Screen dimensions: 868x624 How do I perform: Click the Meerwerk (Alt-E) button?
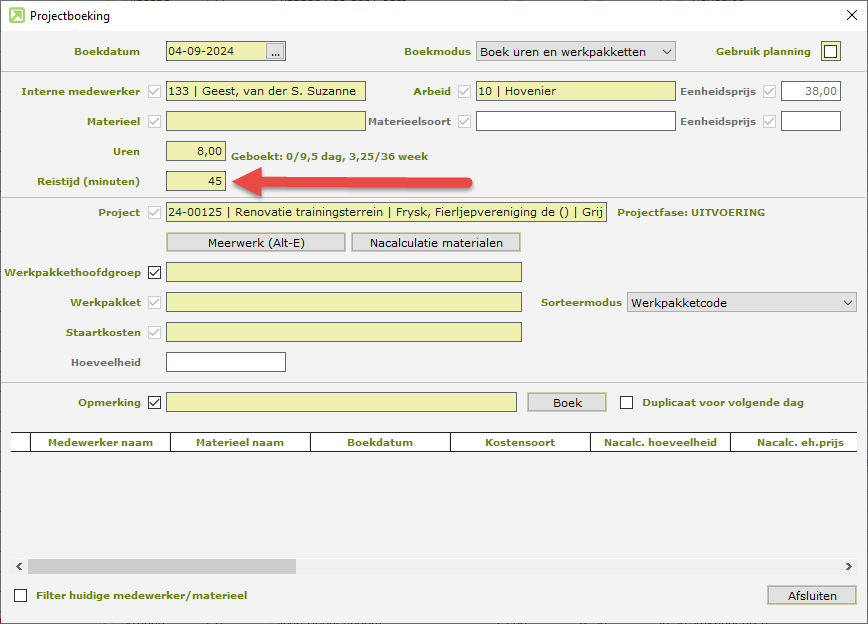[255, 242]
